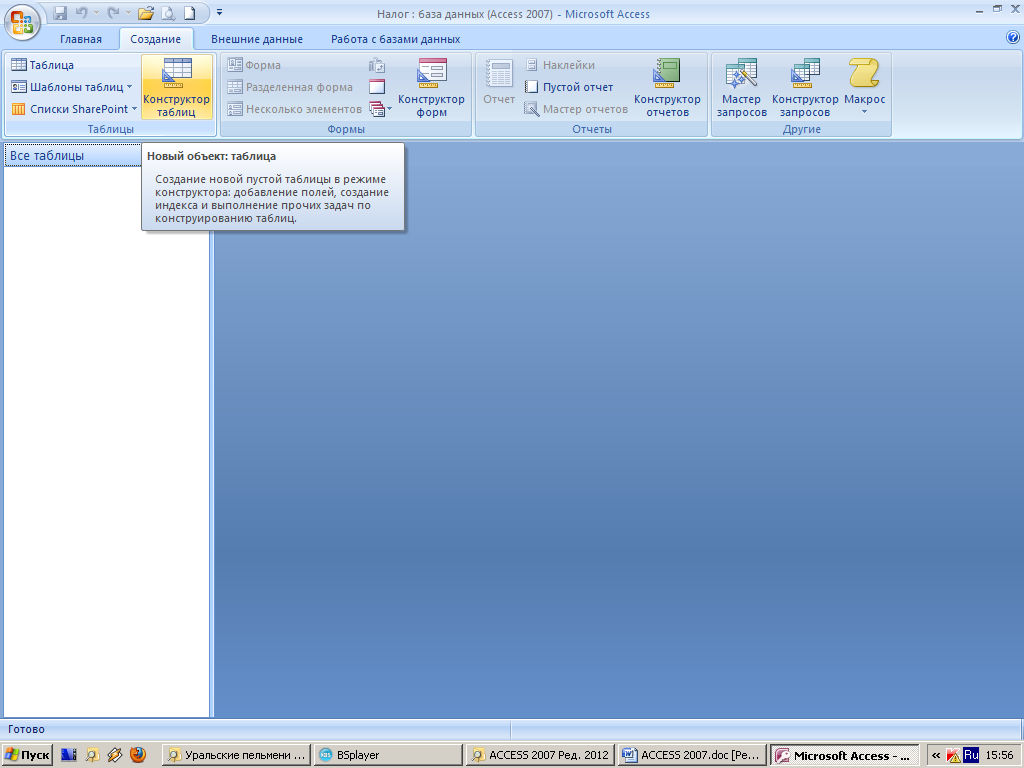Open the Undo history dropdown arrow
The height and width of the screenshot is (768, 1024).
(97, 12)
